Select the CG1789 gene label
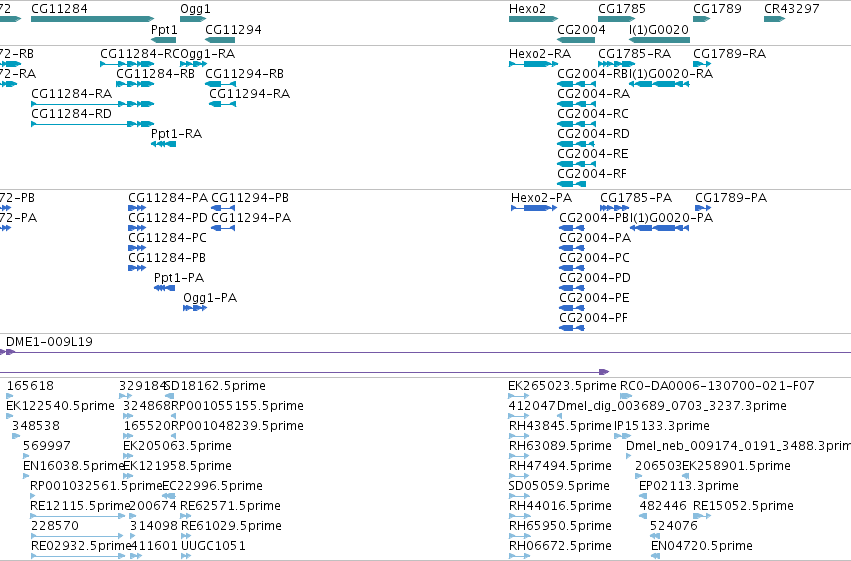Screen dimensions: 851x561 [717, 9]
